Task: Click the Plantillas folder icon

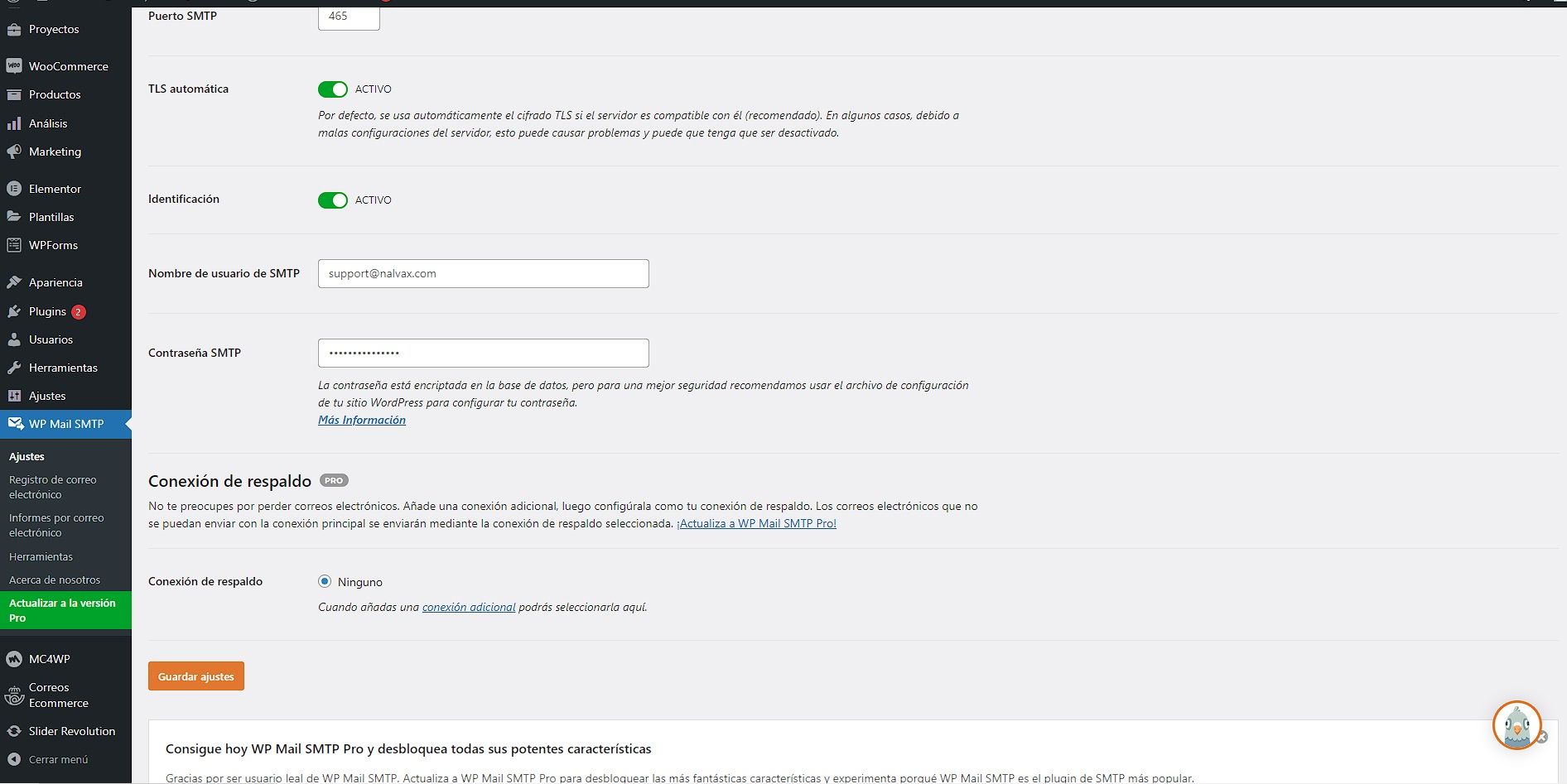Action: tap(14, 217)
